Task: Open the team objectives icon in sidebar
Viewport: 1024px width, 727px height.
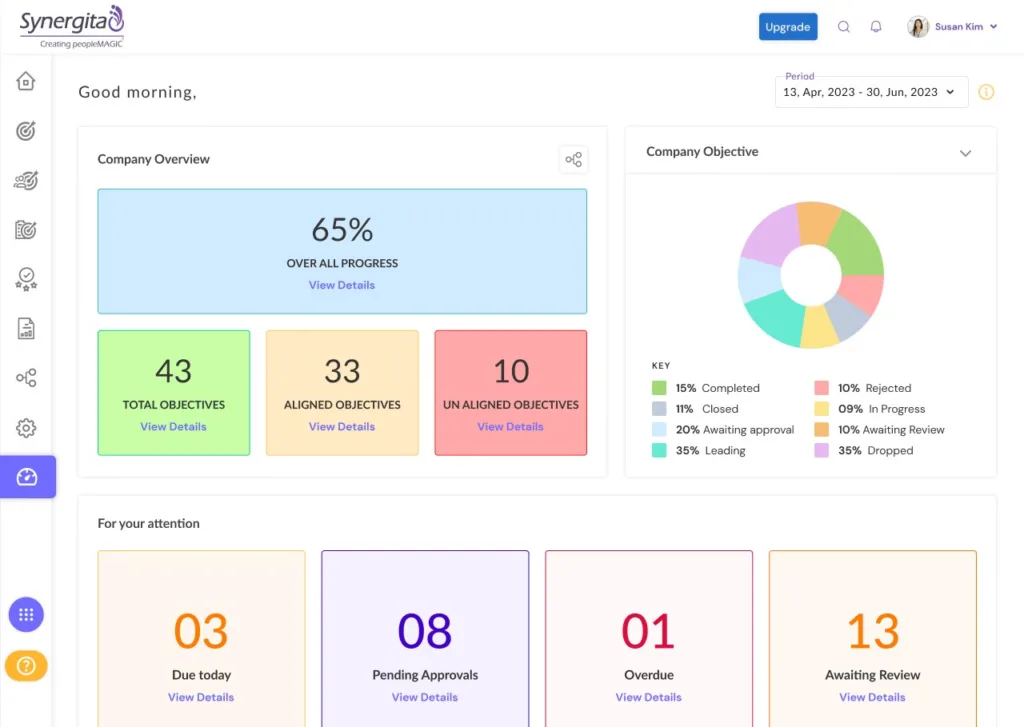Action: [26, 180]
